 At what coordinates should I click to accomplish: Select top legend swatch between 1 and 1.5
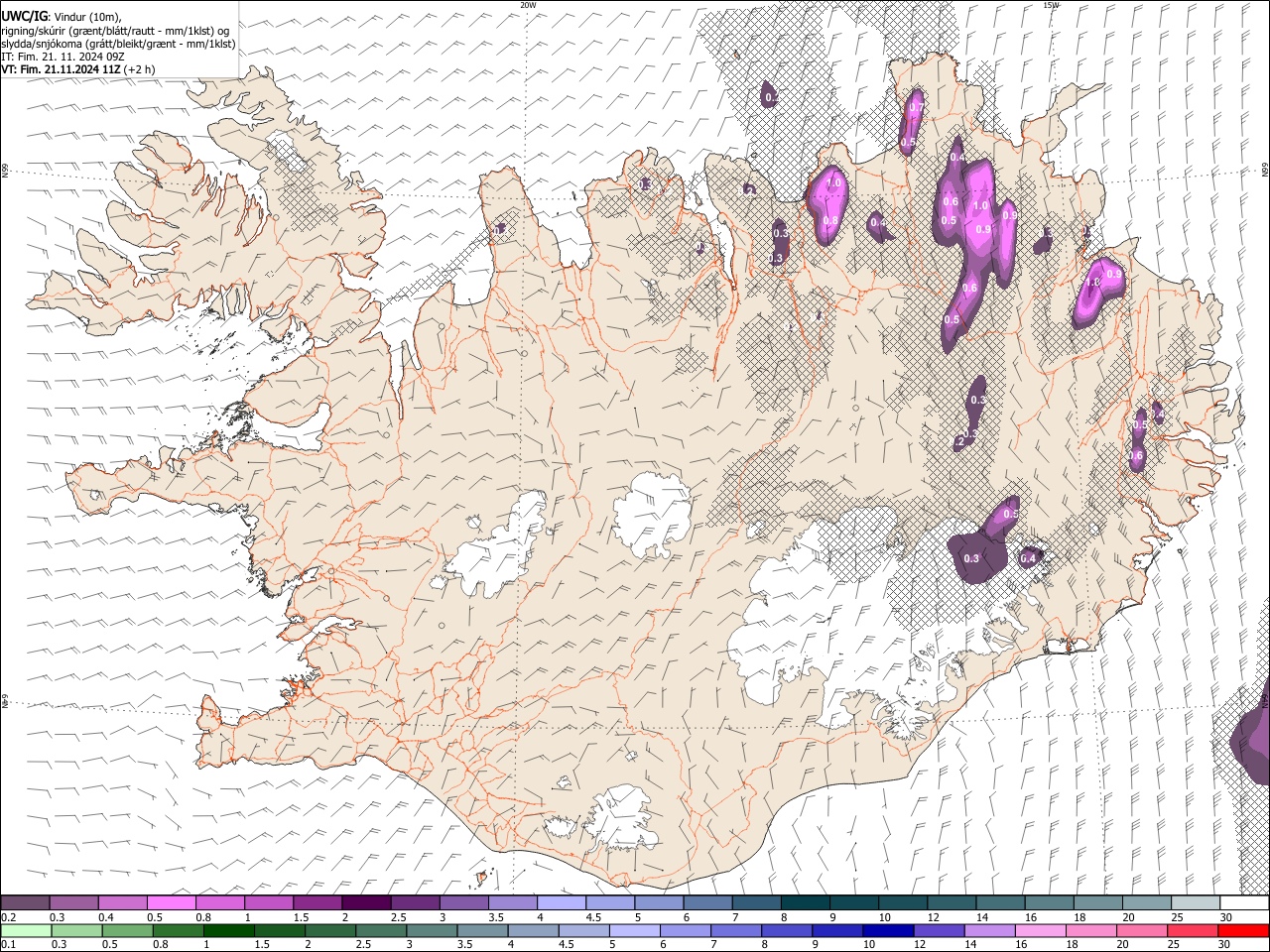268,903
